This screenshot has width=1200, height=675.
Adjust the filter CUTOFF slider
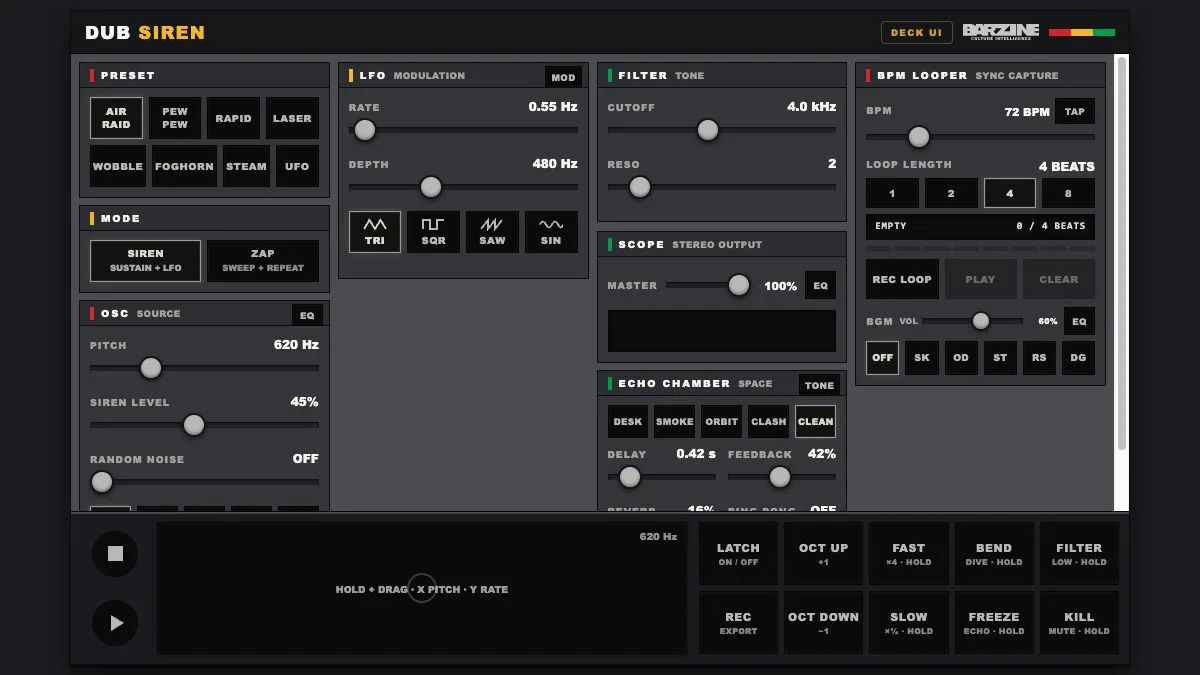click(722, 130)
